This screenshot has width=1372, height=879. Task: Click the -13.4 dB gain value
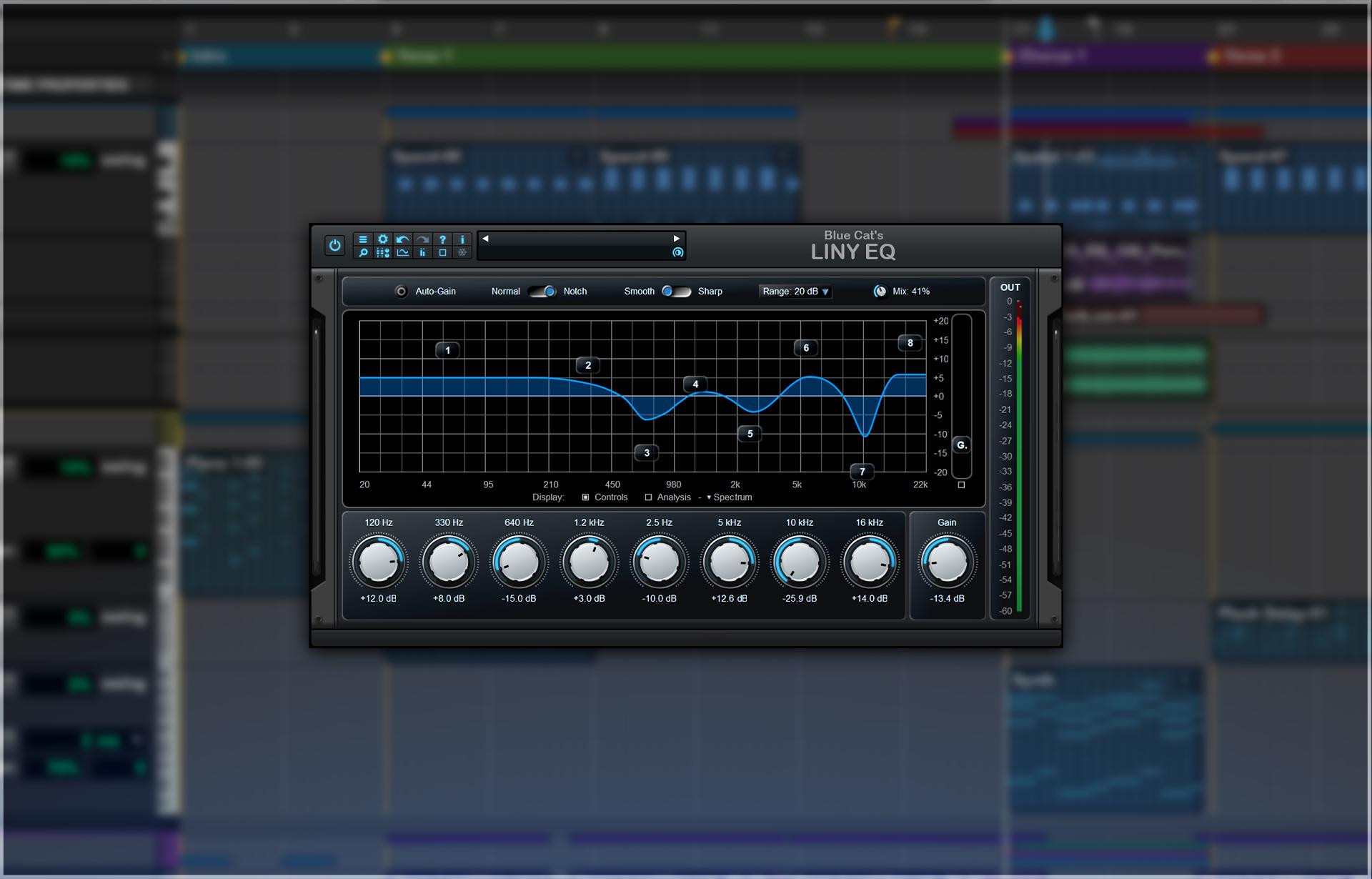point(947,598)
